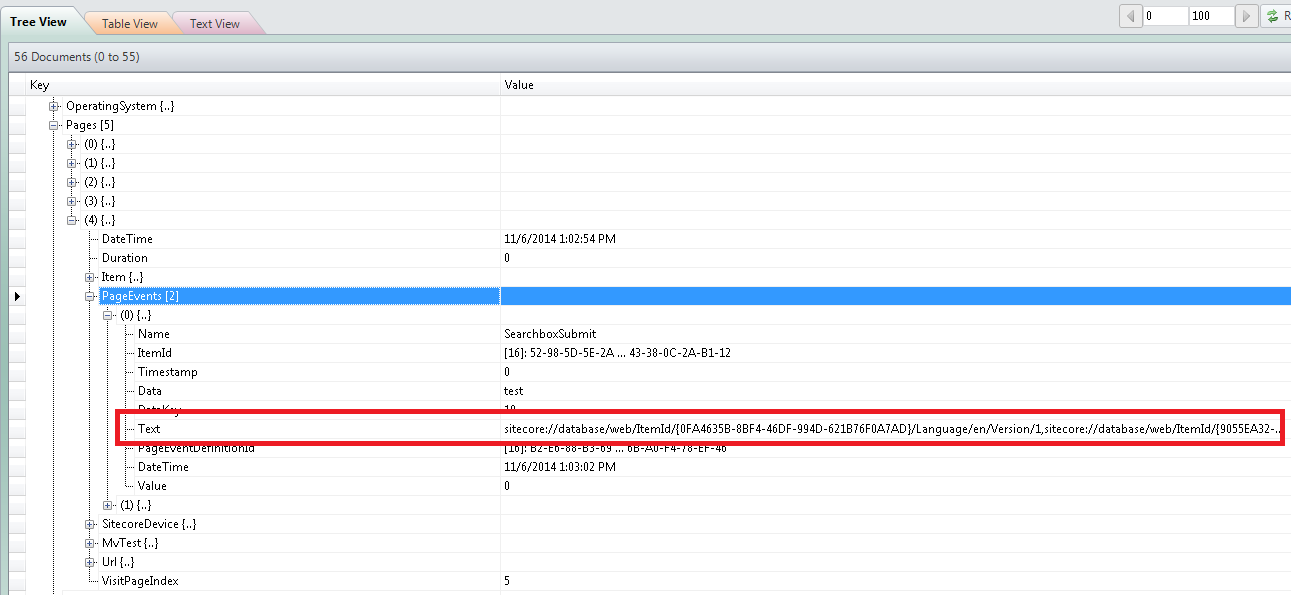Click the Key column header

[40, 84]
